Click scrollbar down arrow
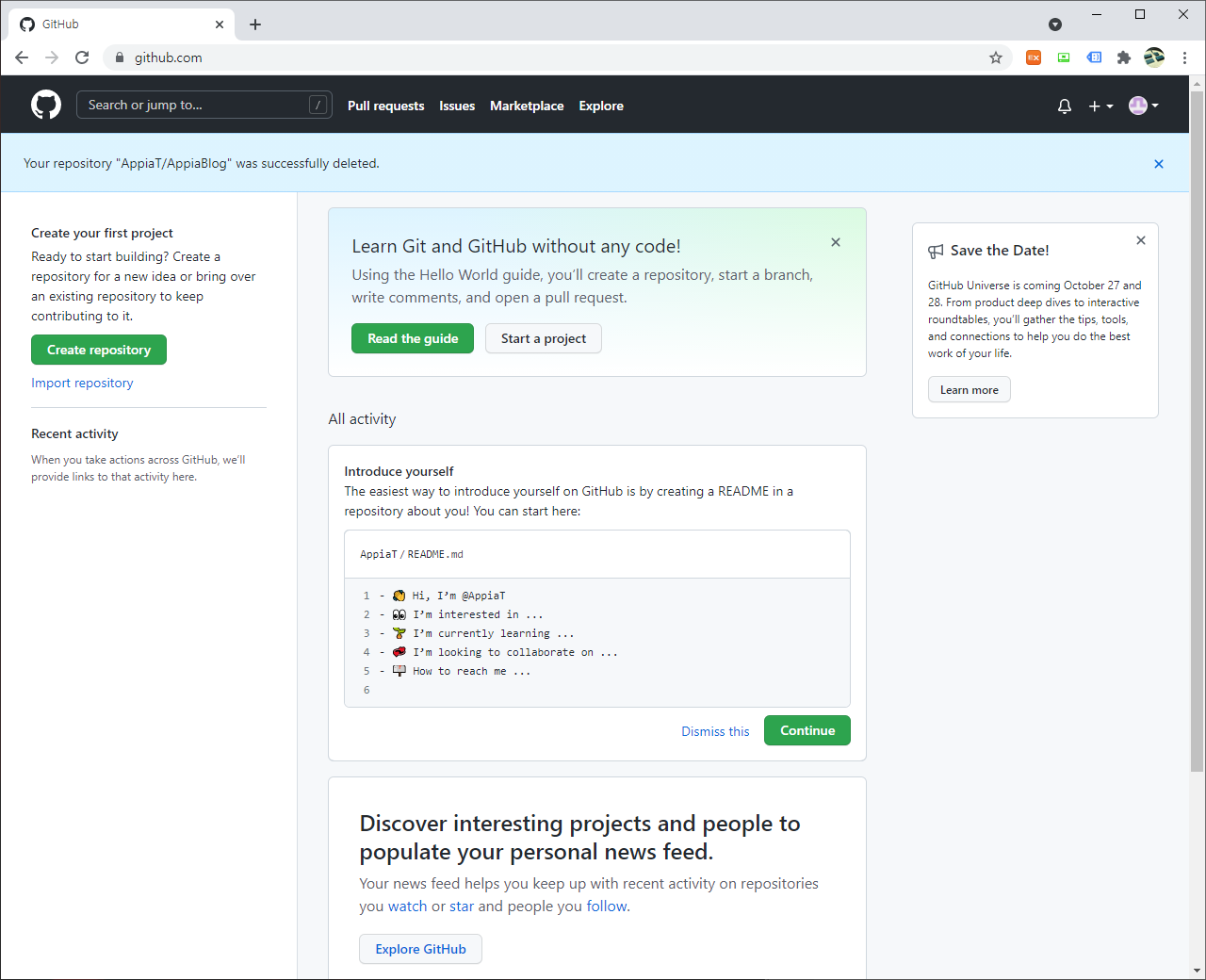Screen dimensions: 1206x980 point(1198,971)
